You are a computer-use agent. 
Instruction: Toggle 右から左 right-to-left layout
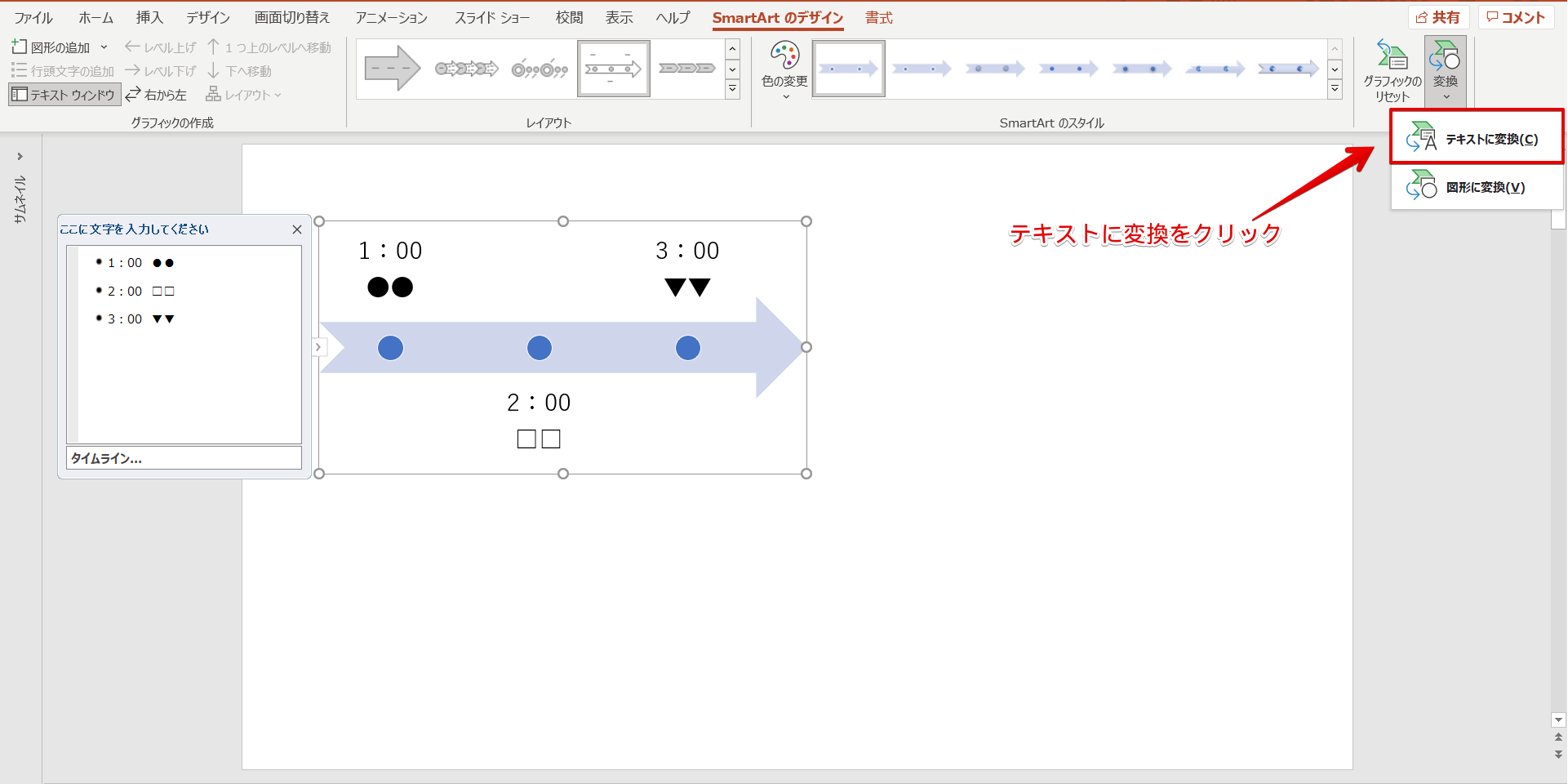156,95
